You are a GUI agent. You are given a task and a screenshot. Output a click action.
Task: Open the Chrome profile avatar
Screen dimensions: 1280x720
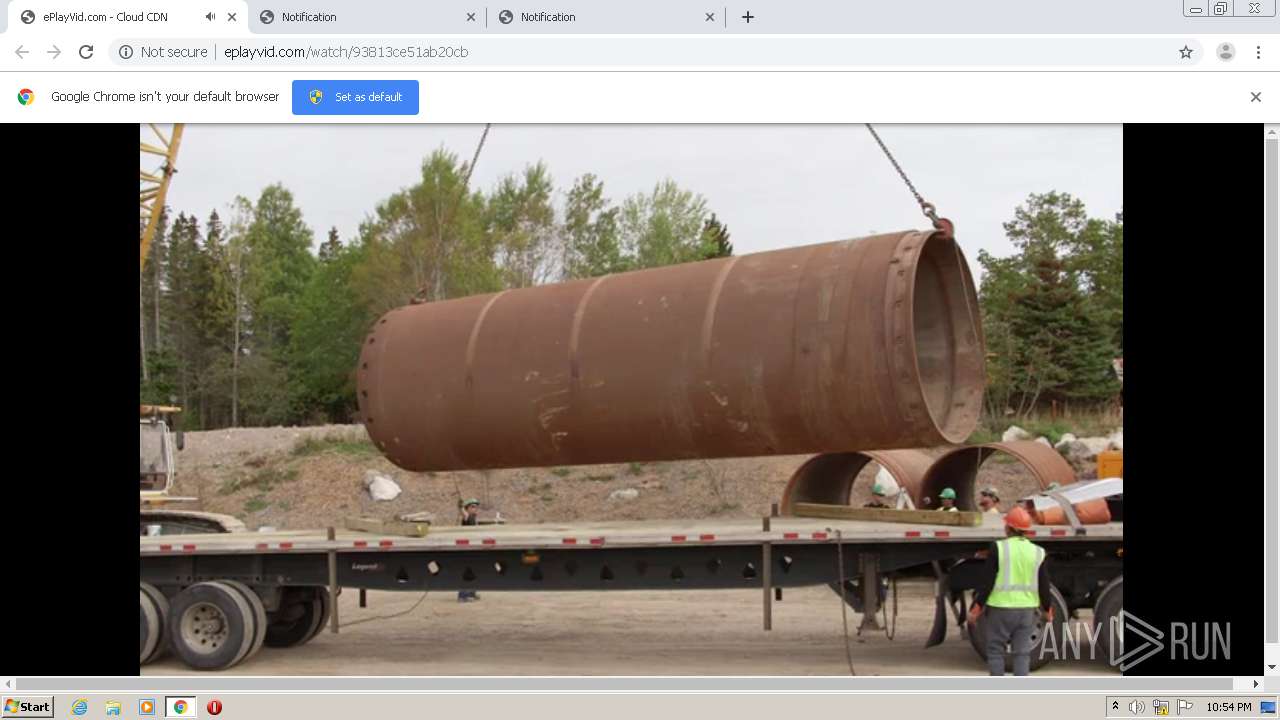click(1226, 52)
